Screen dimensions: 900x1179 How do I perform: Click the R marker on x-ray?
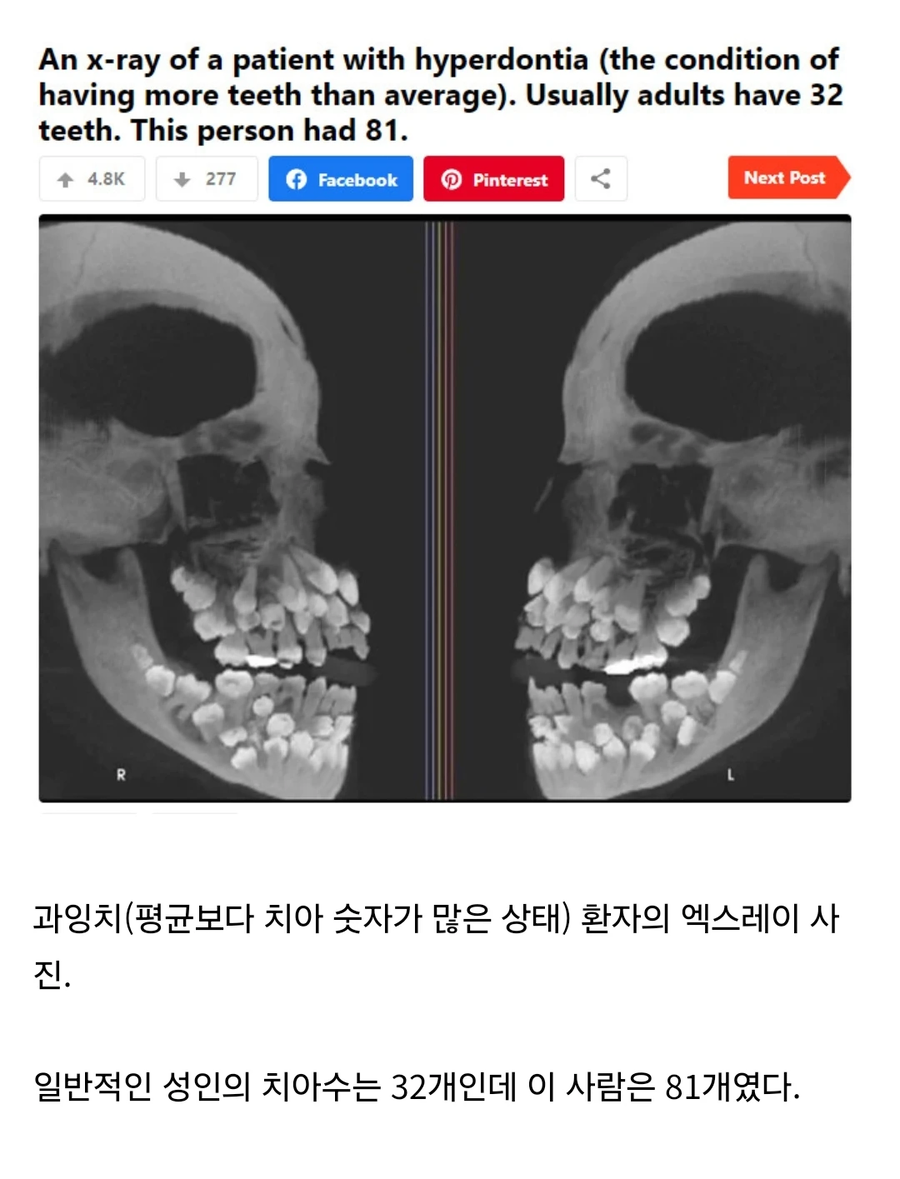121,774
